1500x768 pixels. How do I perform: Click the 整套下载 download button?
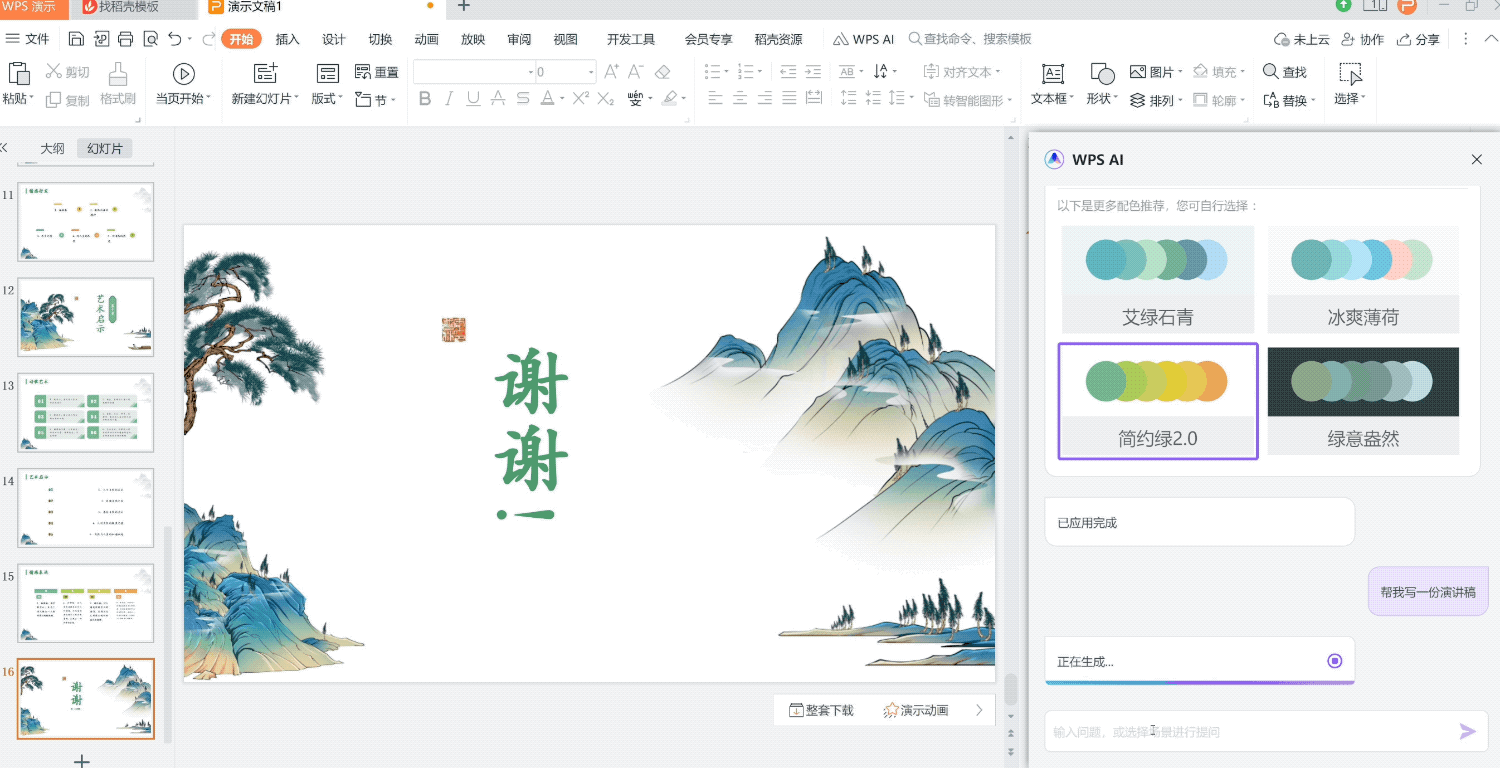click(x=822, y=709)
